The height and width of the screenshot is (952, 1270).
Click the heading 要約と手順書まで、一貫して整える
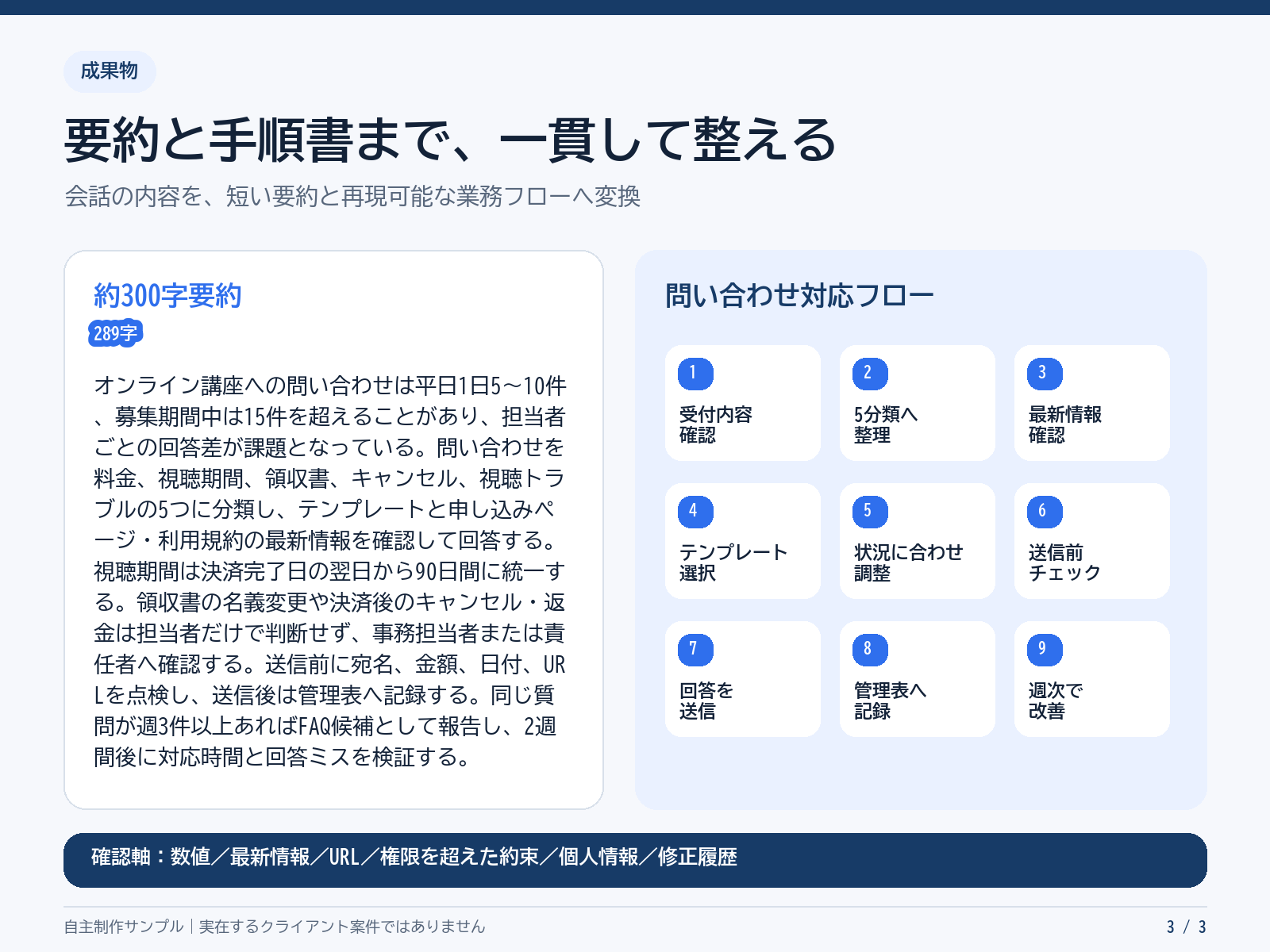450,140
